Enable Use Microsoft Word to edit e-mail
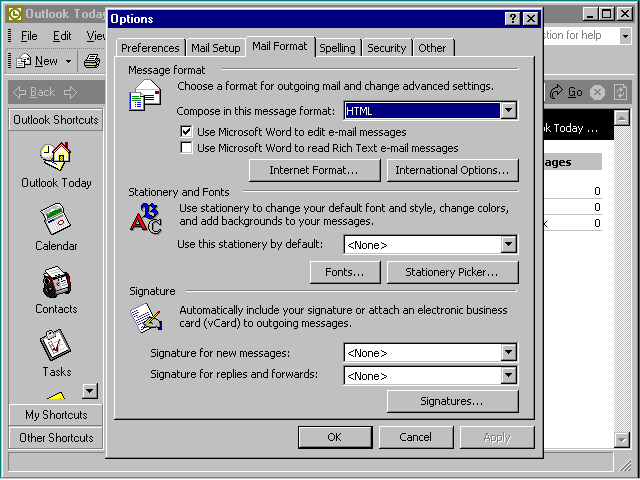Viewport: 640px width, 480px height. click(186, 131)
